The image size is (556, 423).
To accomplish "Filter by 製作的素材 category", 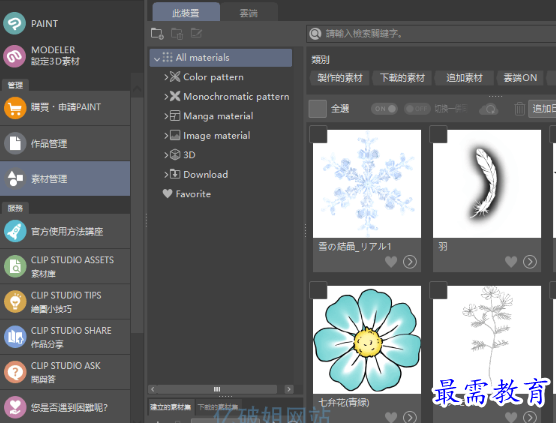I will [x=340, y=78].
